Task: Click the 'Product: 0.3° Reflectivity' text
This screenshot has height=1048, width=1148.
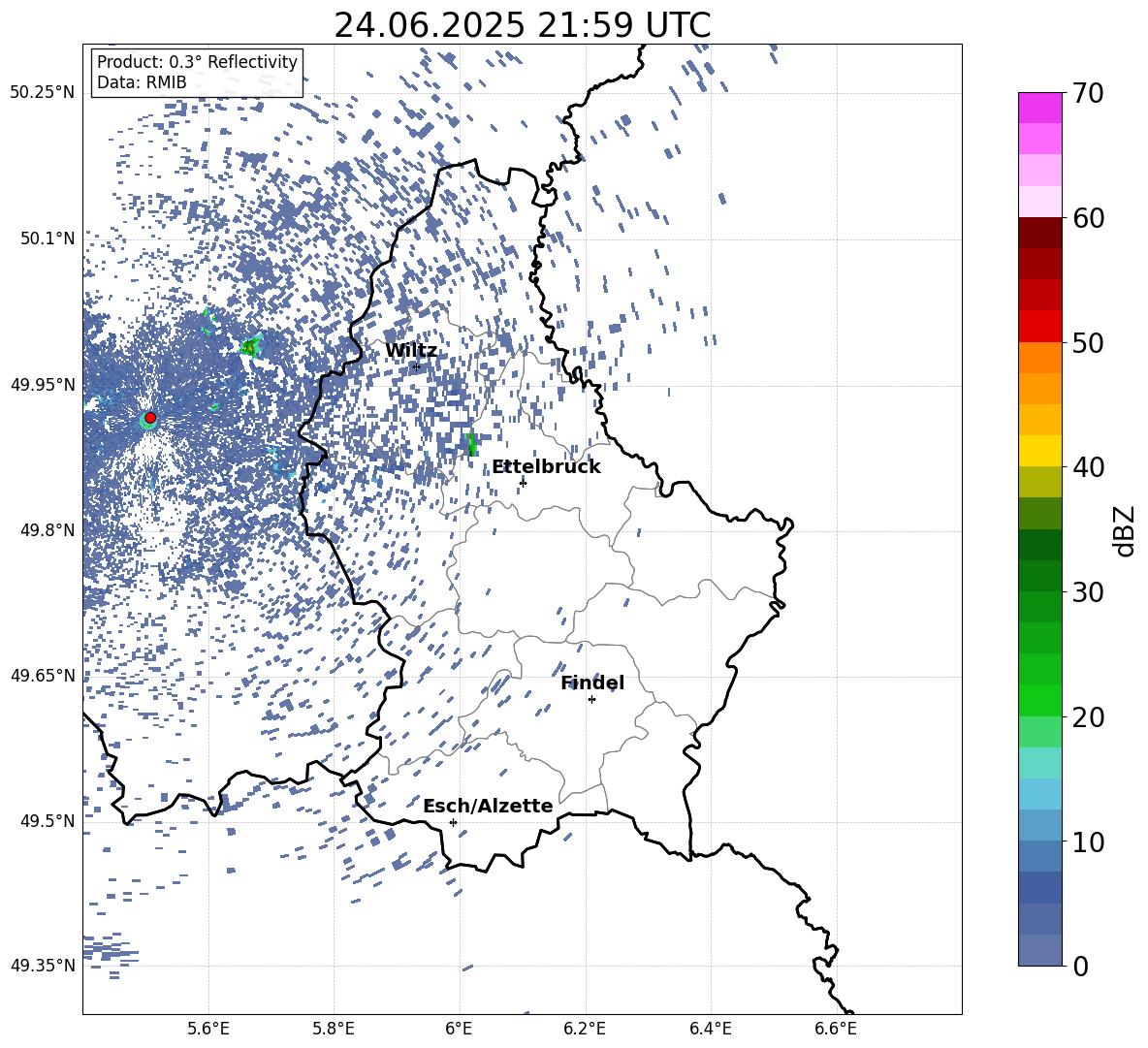Action: (x=197, y=61)
